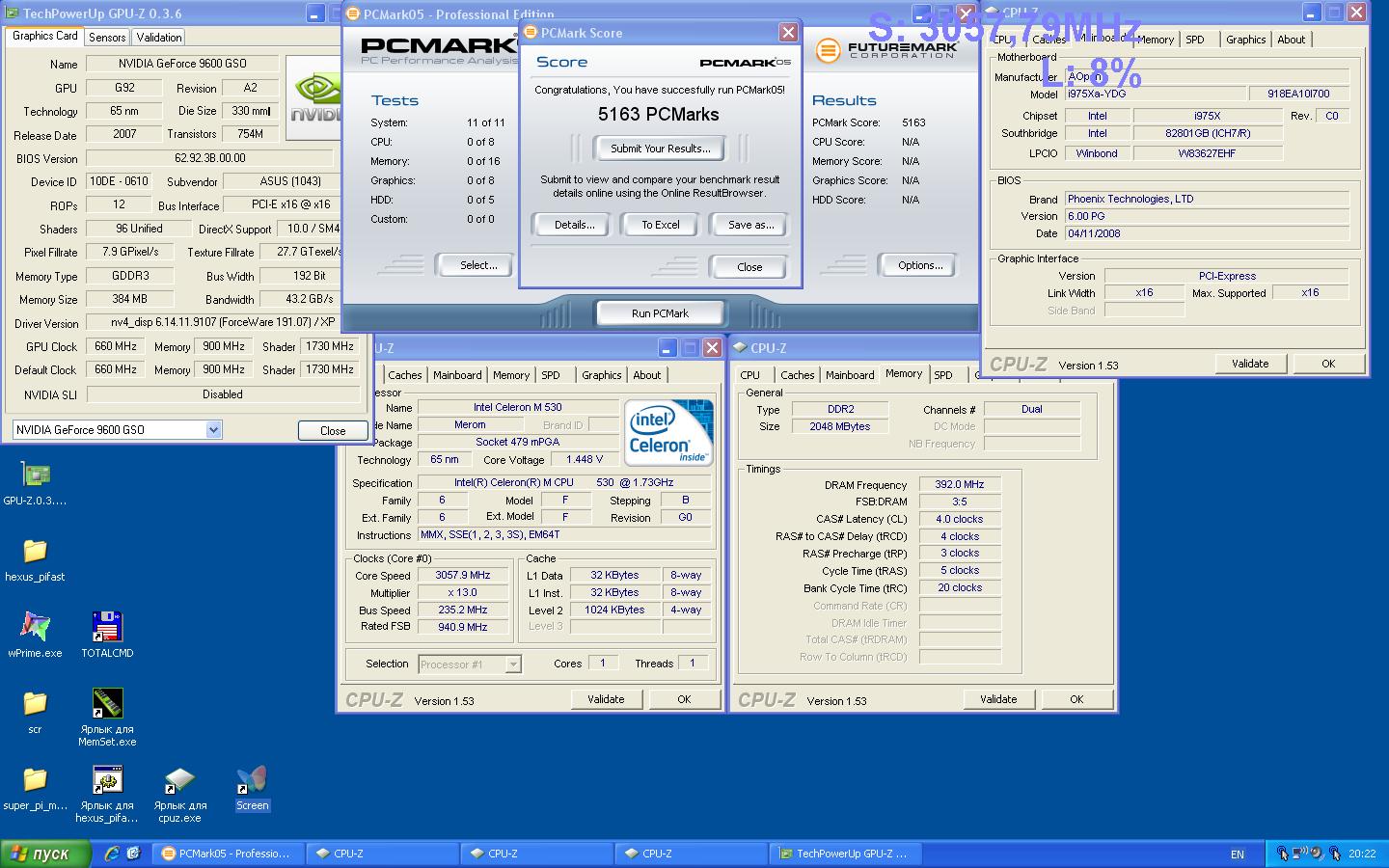Open SPD tab in the memory CPU-Z window
The image size is (1389, 868).
[x=943, y=375]
